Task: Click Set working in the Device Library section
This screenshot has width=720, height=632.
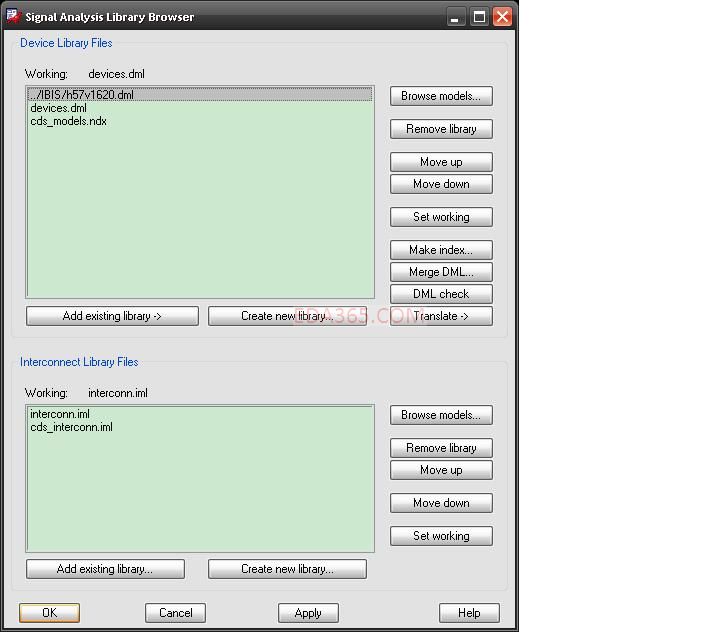Action: (441, 217)
